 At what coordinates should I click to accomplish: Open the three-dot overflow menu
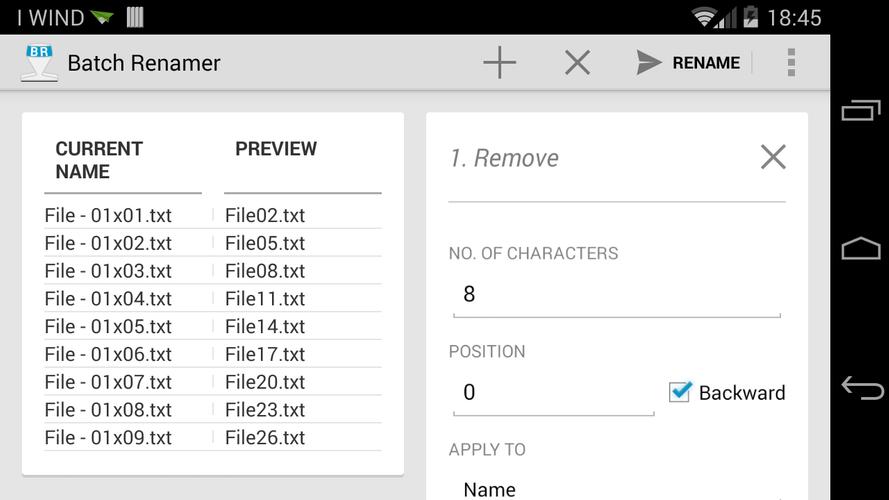[790, 63]
